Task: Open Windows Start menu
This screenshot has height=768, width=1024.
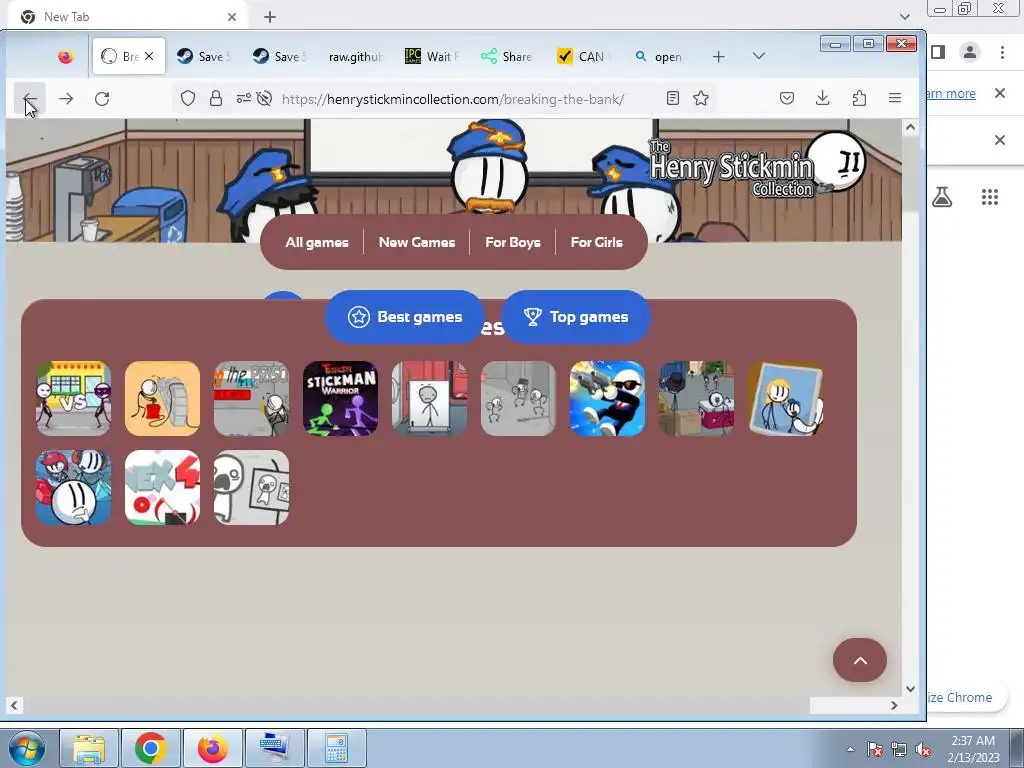Action: point(26,748)
